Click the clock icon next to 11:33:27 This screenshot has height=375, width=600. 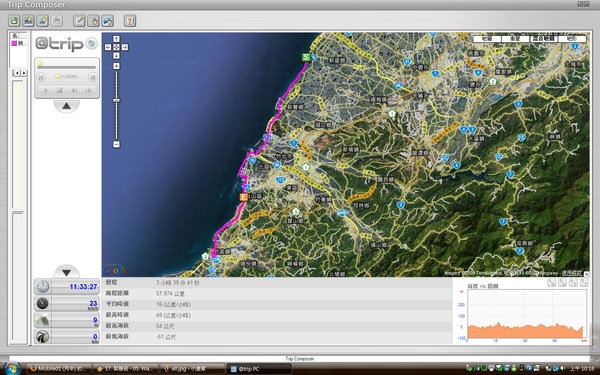42,287
